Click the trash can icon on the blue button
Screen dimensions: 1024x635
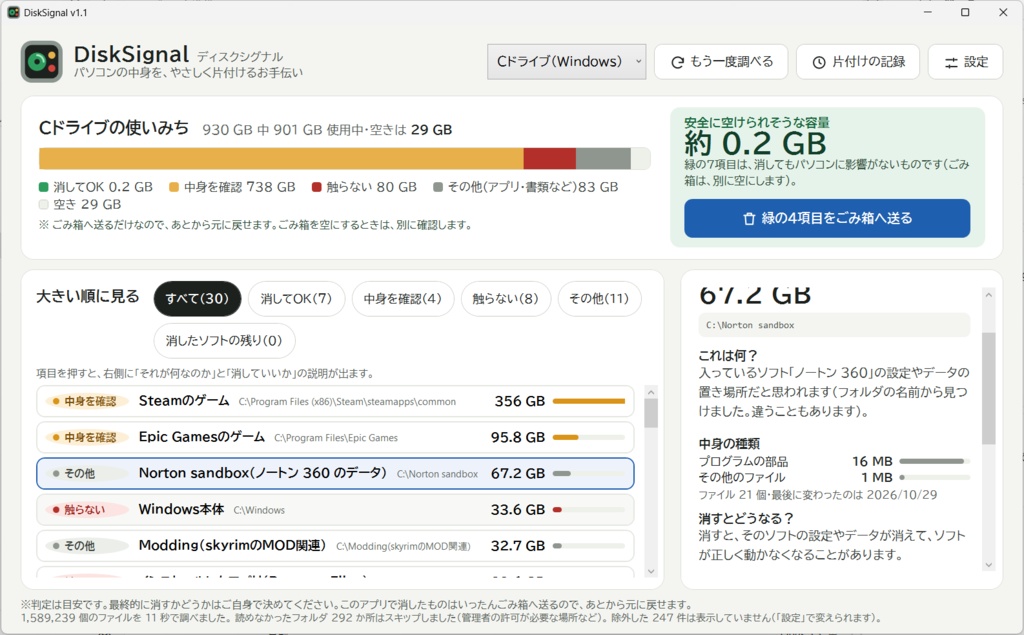(x=749, y=218)
